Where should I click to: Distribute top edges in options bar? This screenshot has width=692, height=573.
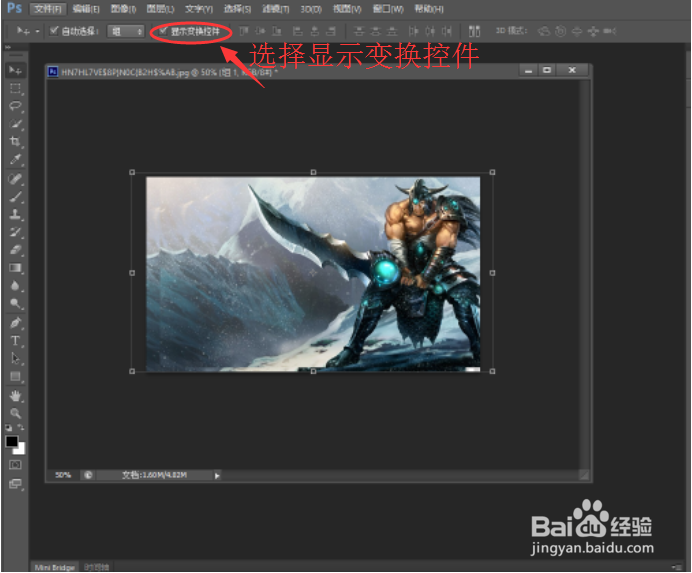coord(359,31)
